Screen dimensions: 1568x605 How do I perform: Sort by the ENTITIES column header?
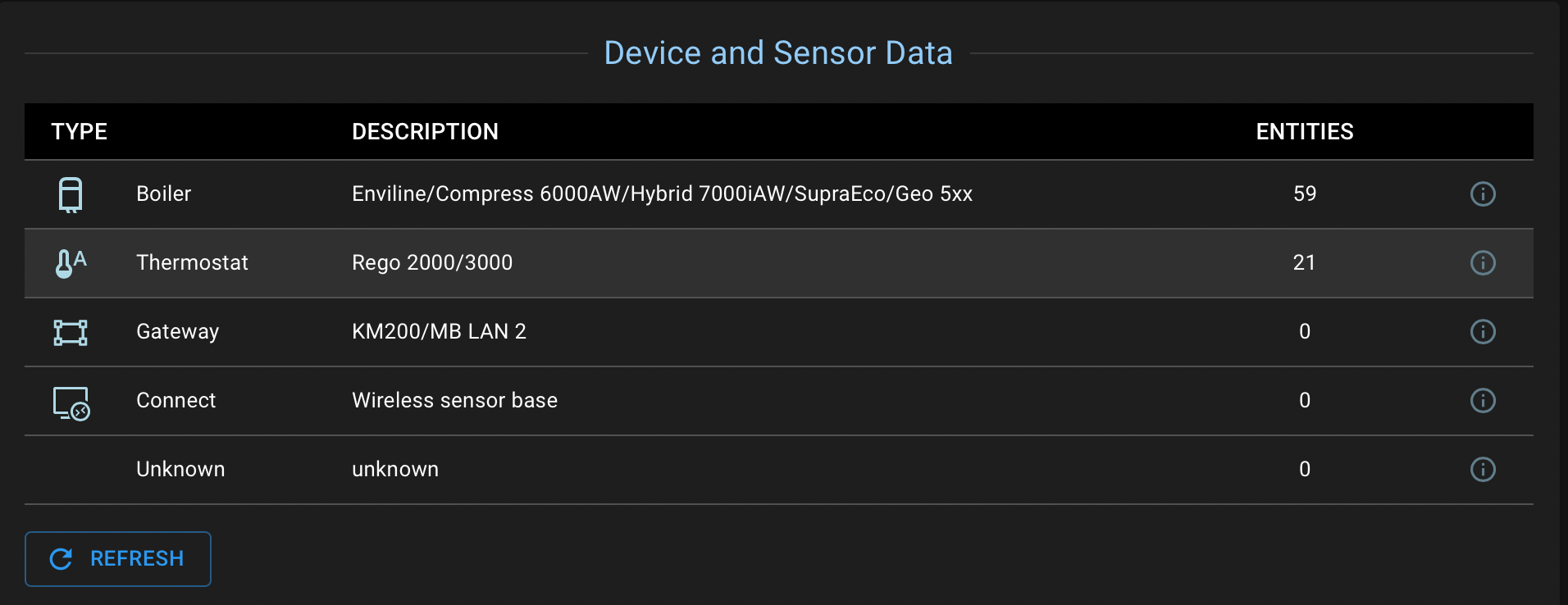pos(1305,131)
